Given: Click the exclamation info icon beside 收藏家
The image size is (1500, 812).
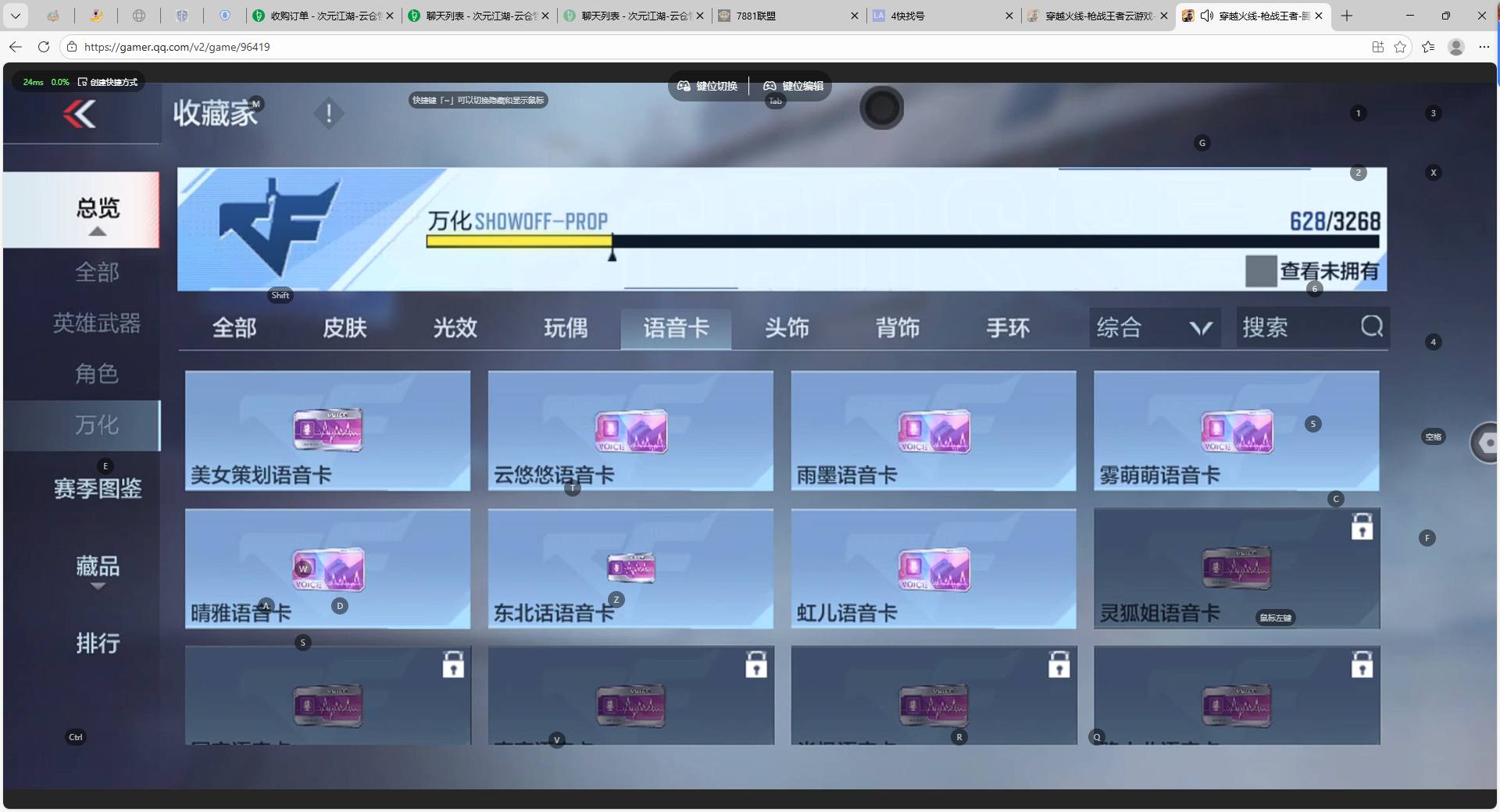Looking at the screenshot, I should pyautogui.click(x=329, y=114).
